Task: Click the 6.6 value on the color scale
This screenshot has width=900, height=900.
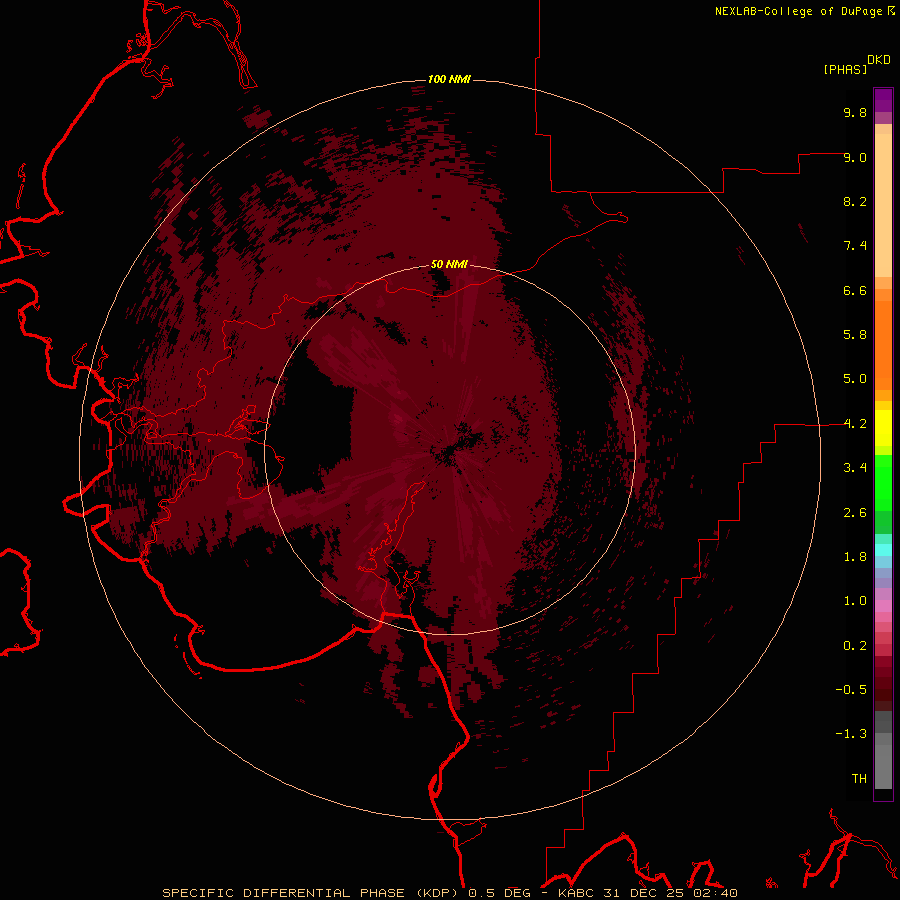Action: 855,290
